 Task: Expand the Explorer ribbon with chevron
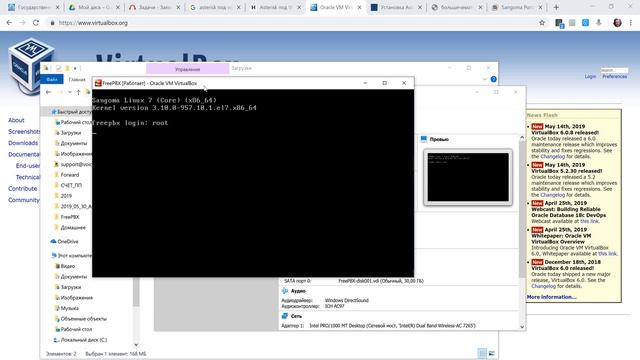484,79
